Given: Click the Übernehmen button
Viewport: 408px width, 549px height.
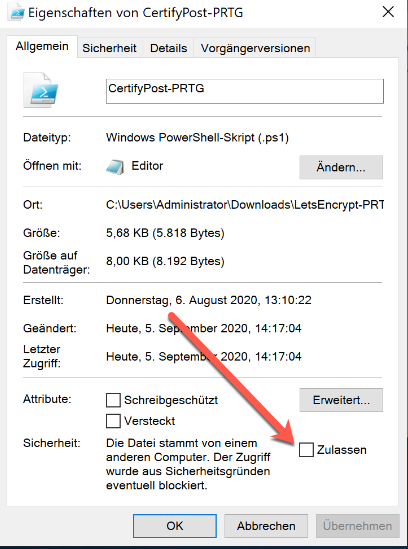Looking at the screenshot, I should click(x=358, y=526).
